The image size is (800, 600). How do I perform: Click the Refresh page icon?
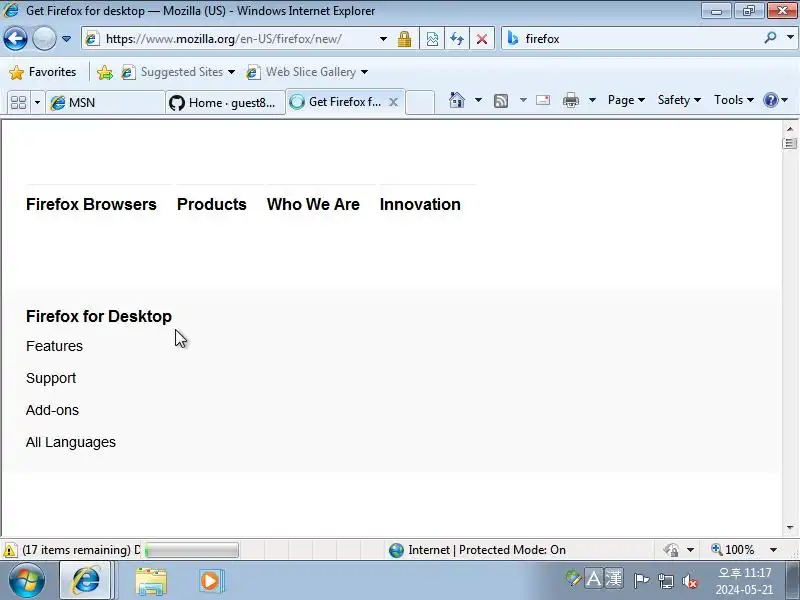[457, 39]
